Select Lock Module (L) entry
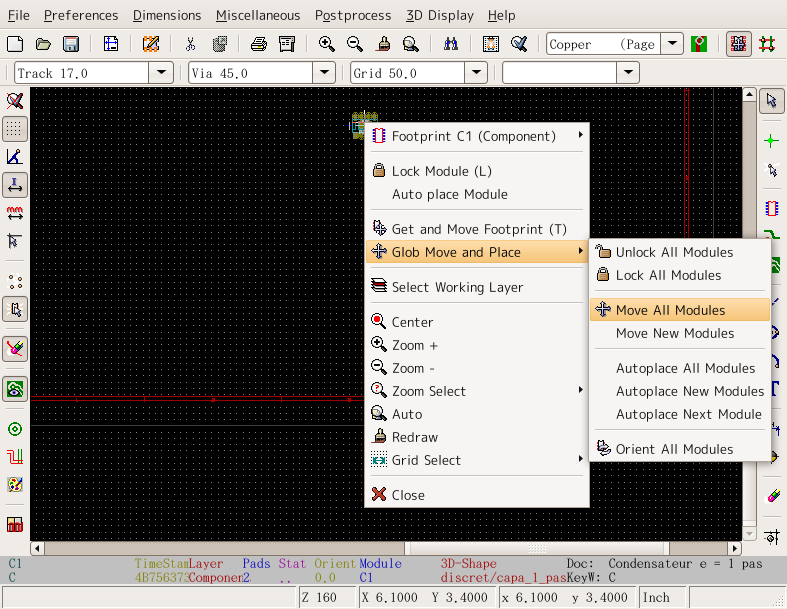The image size is (787, 609). click(441, 171)
